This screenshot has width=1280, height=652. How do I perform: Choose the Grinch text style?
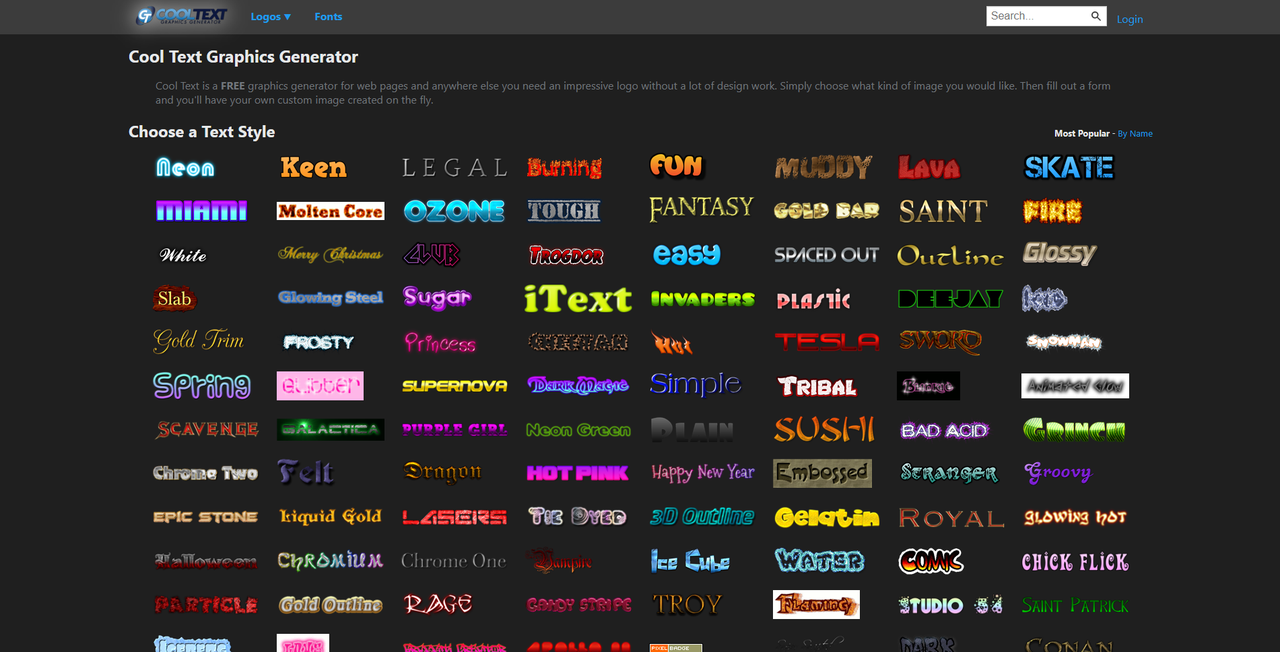1074,430
